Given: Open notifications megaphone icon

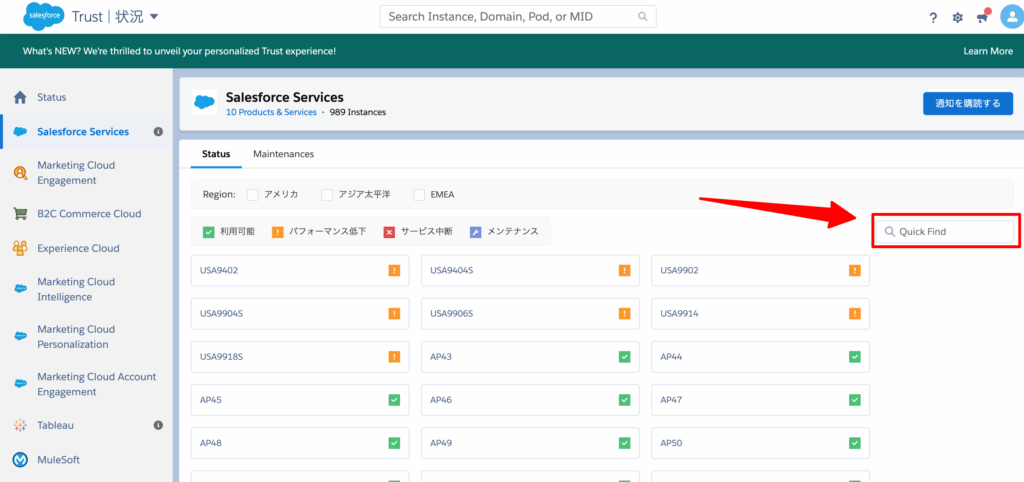Looking at the screenshot, I should pyautogui.click(x=983, y=17).
